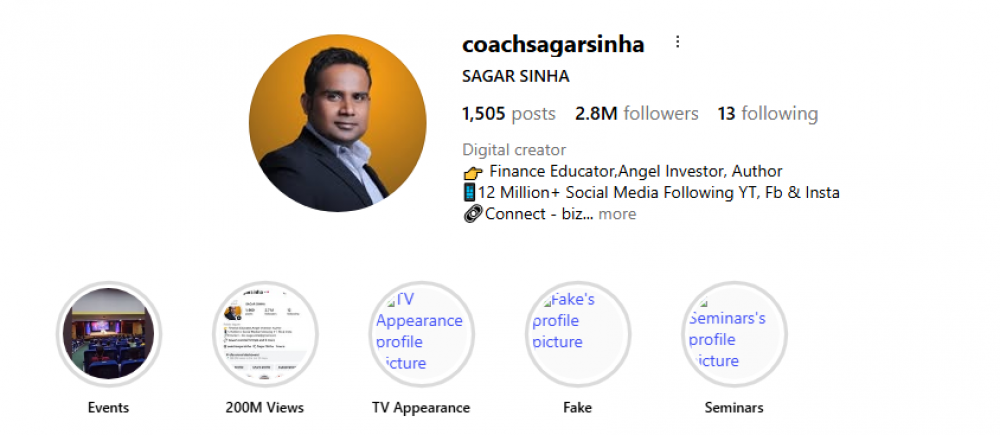Click the 1,505 posts count
Image resolution: width=1000 pixels, height=435 pixels.
[508, 114]
